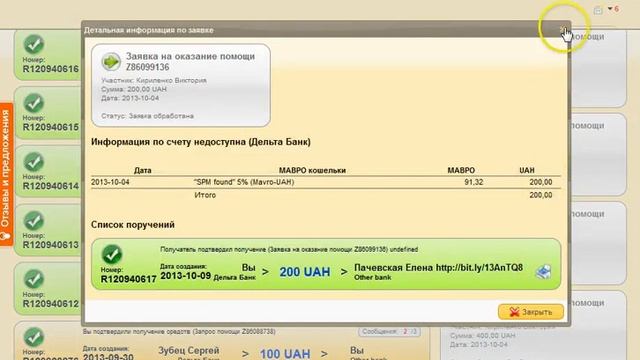Click the МАВРО кошельки column header
The image size is (640, 360).
coord(312,170)
